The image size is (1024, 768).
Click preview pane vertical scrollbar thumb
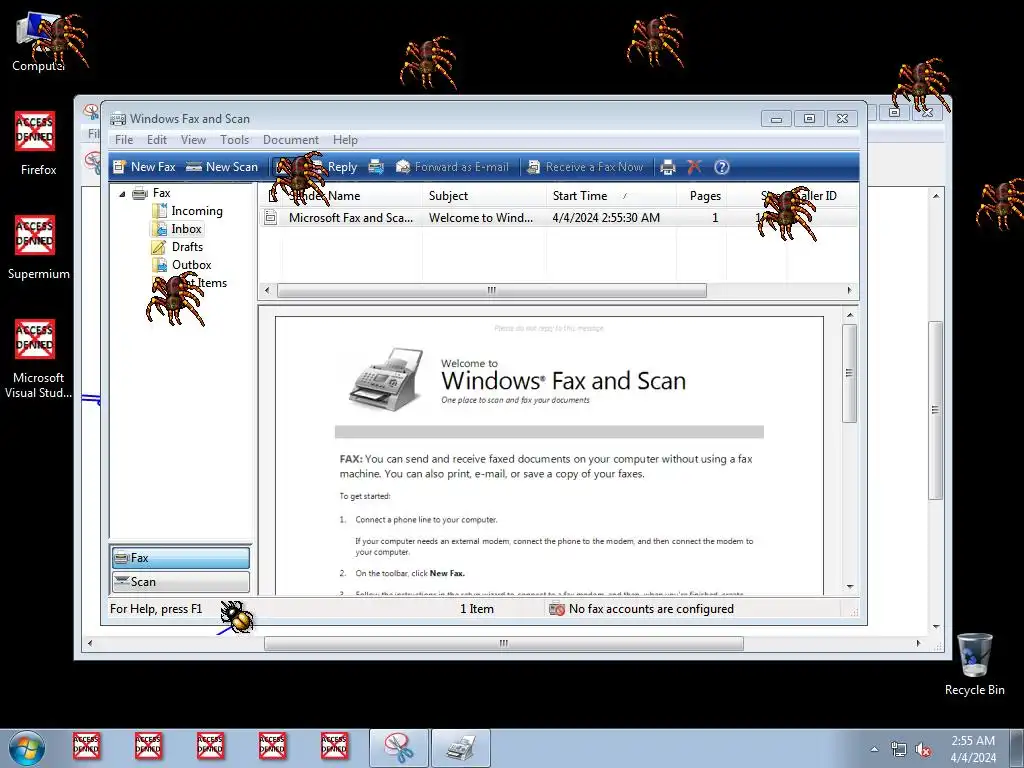[x=850, y=374]
